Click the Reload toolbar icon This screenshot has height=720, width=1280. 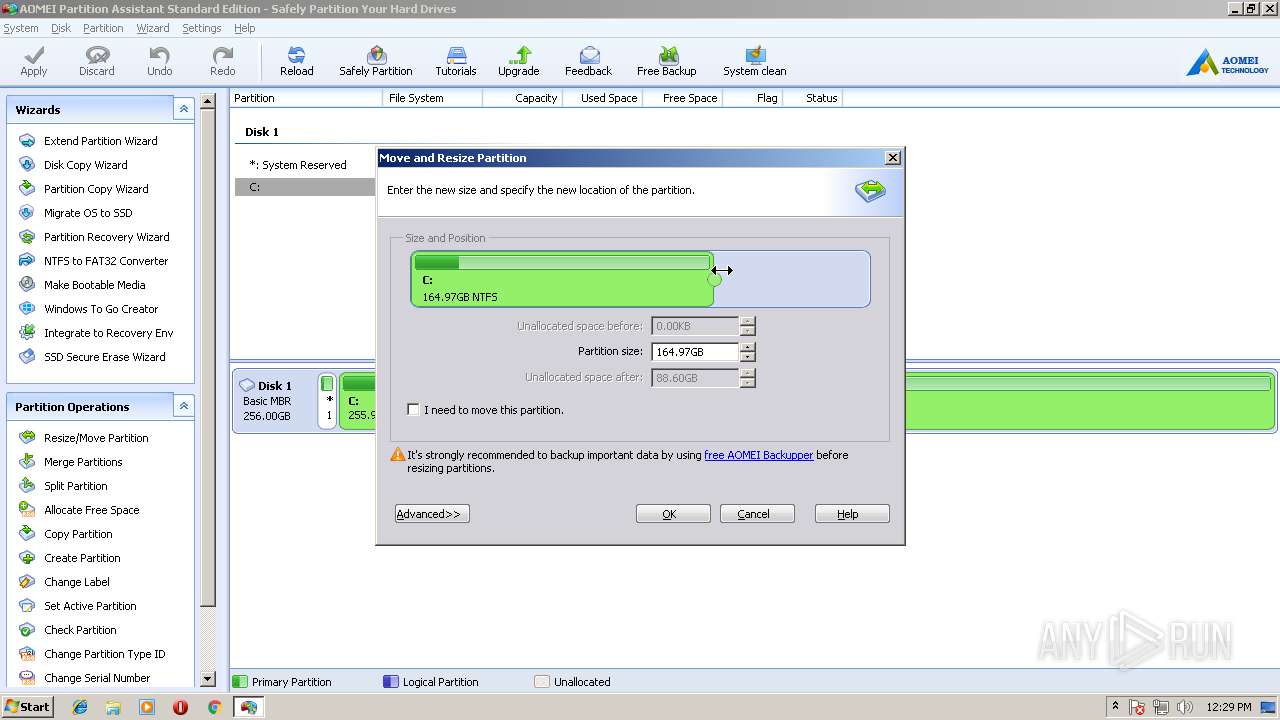[297, 61]
